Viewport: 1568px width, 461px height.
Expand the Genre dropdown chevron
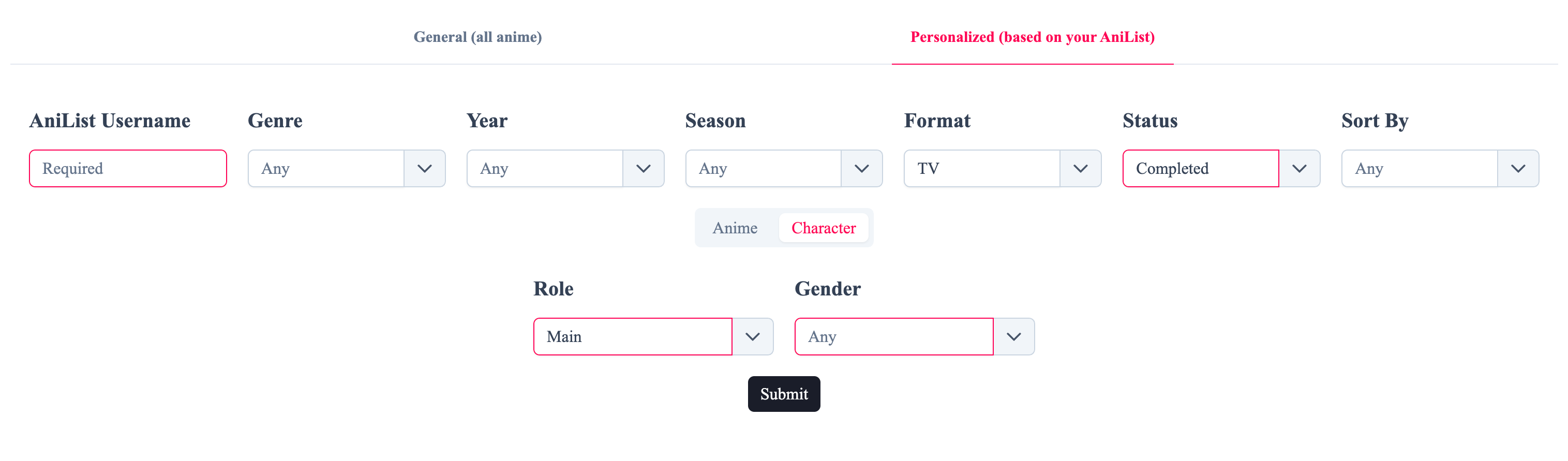[424, 169]
